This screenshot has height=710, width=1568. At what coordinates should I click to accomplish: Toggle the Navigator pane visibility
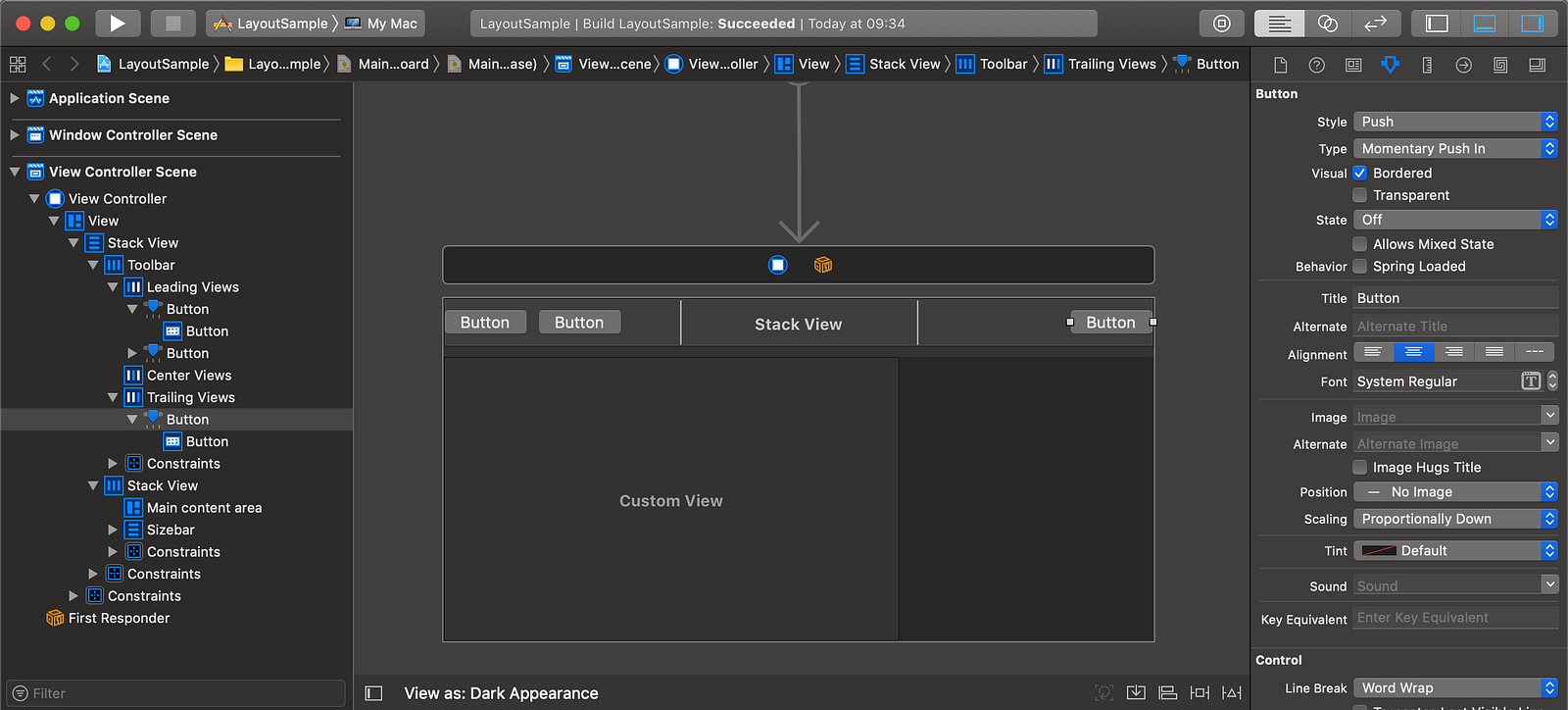[x=1437, y=24]
